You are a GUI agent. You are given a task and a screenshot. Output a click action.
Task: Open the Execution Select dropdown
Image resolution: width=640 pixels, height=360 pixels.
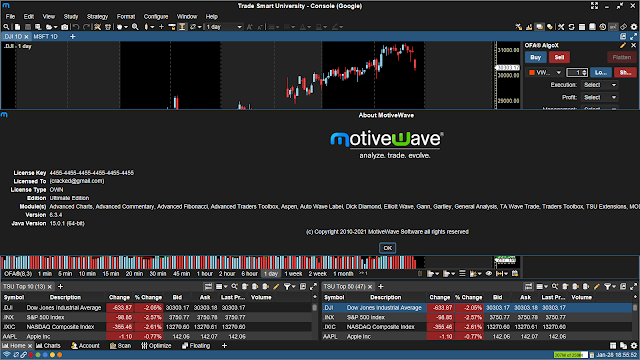(600, 85)
